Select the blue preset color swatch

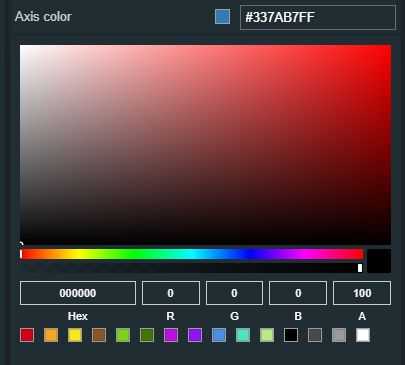click(x=219, y=335)
